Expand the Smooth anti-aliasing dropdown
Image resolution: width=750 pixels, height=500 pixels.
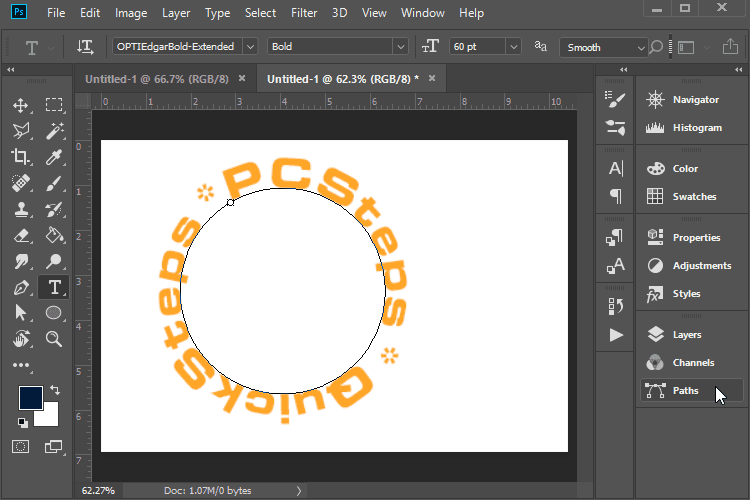pos(639,47)
